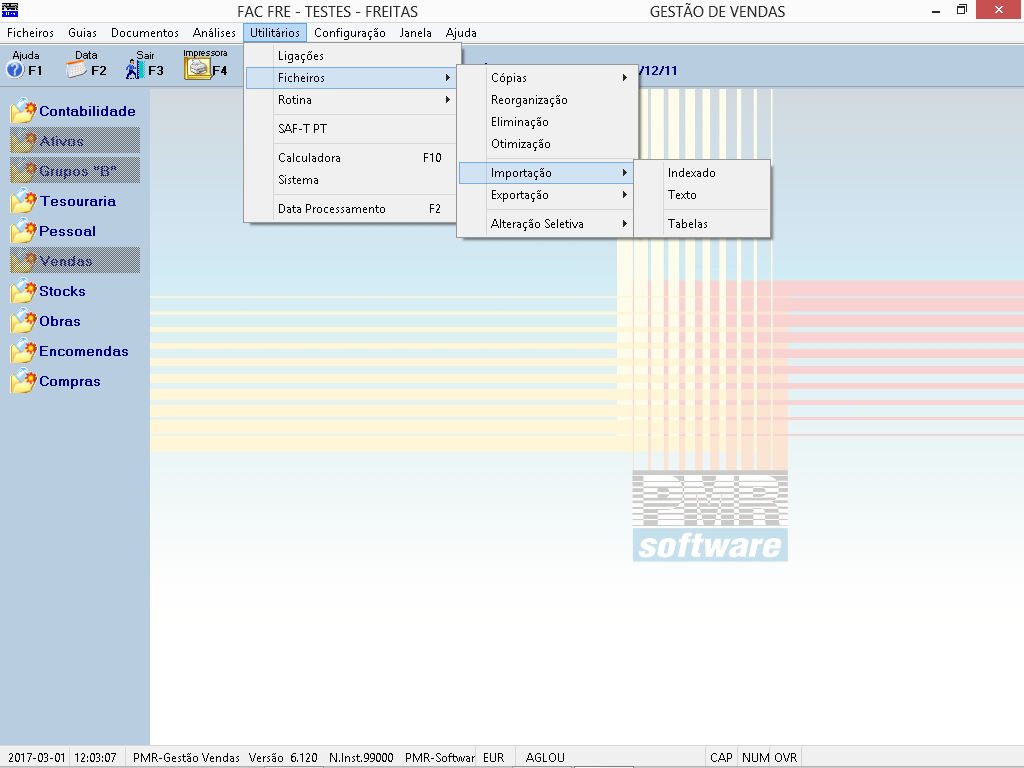This screenshot has width=1024, height=768.
Task: Click the time 12:03:07 in status bar
Action: 95,758
